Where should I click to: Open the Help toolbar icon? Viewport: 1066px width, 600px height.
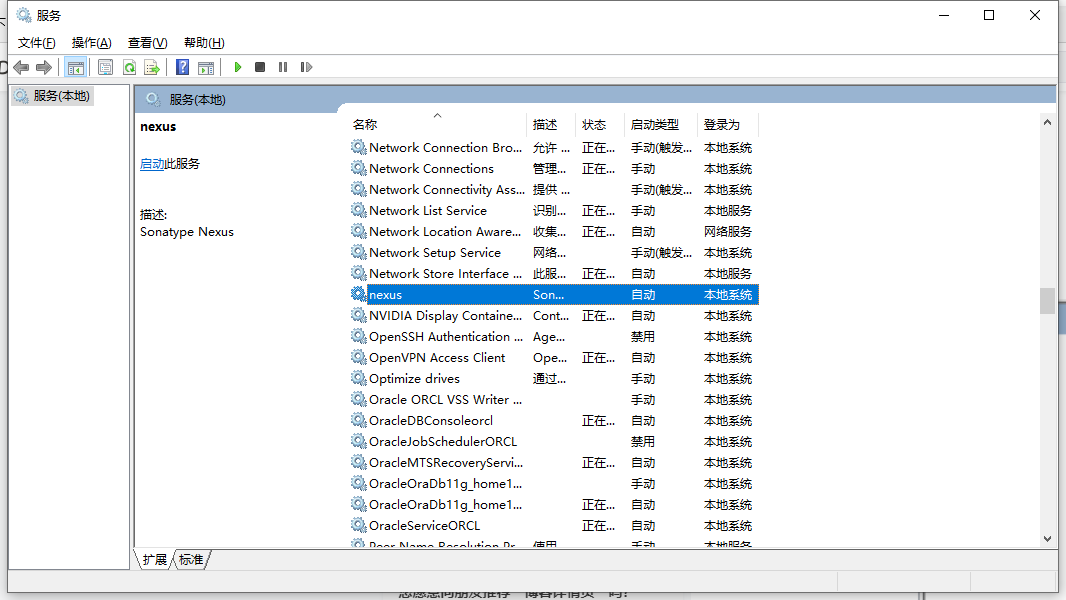pos(182,67)
